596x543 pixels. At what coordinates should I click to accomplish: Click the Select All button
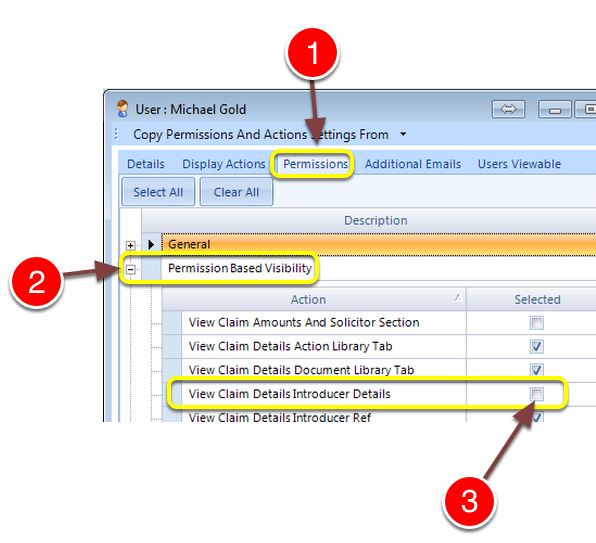point(158,192)
